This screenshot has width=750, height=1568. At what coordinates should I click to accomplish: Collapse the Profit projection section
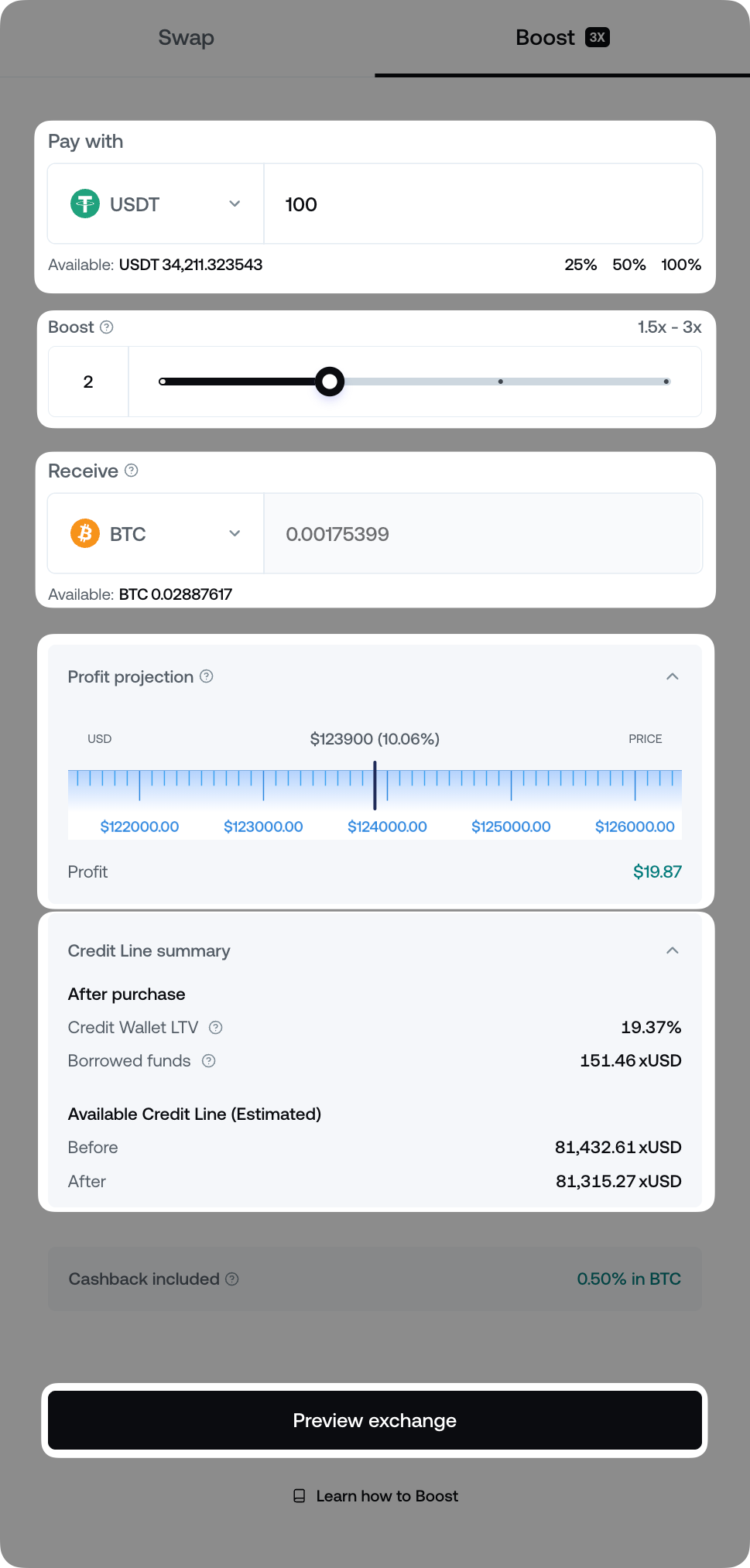pos(673,676)
